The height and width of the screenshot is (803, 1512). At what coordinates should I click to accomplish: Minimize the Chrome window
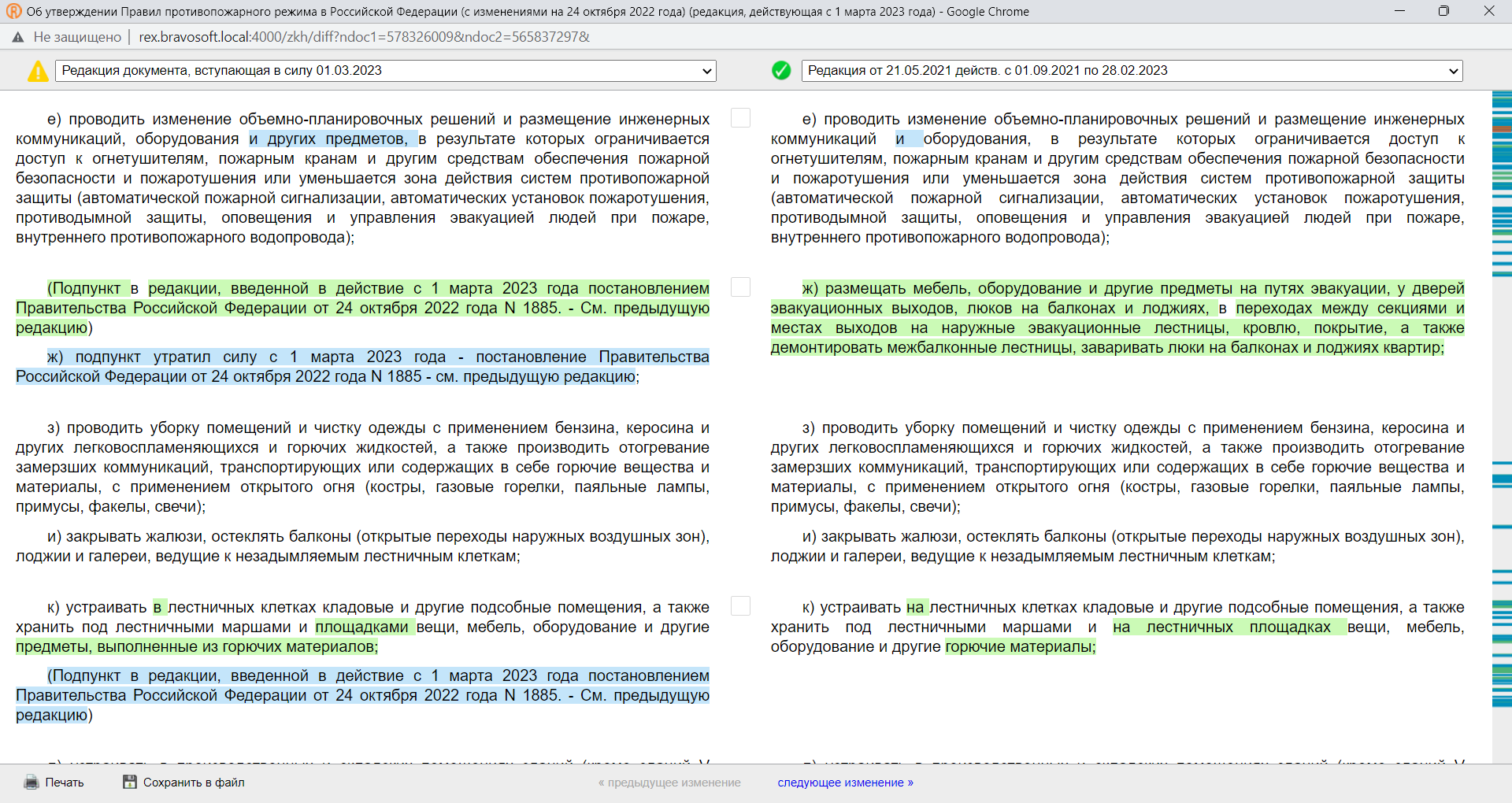coord(1399,11)
